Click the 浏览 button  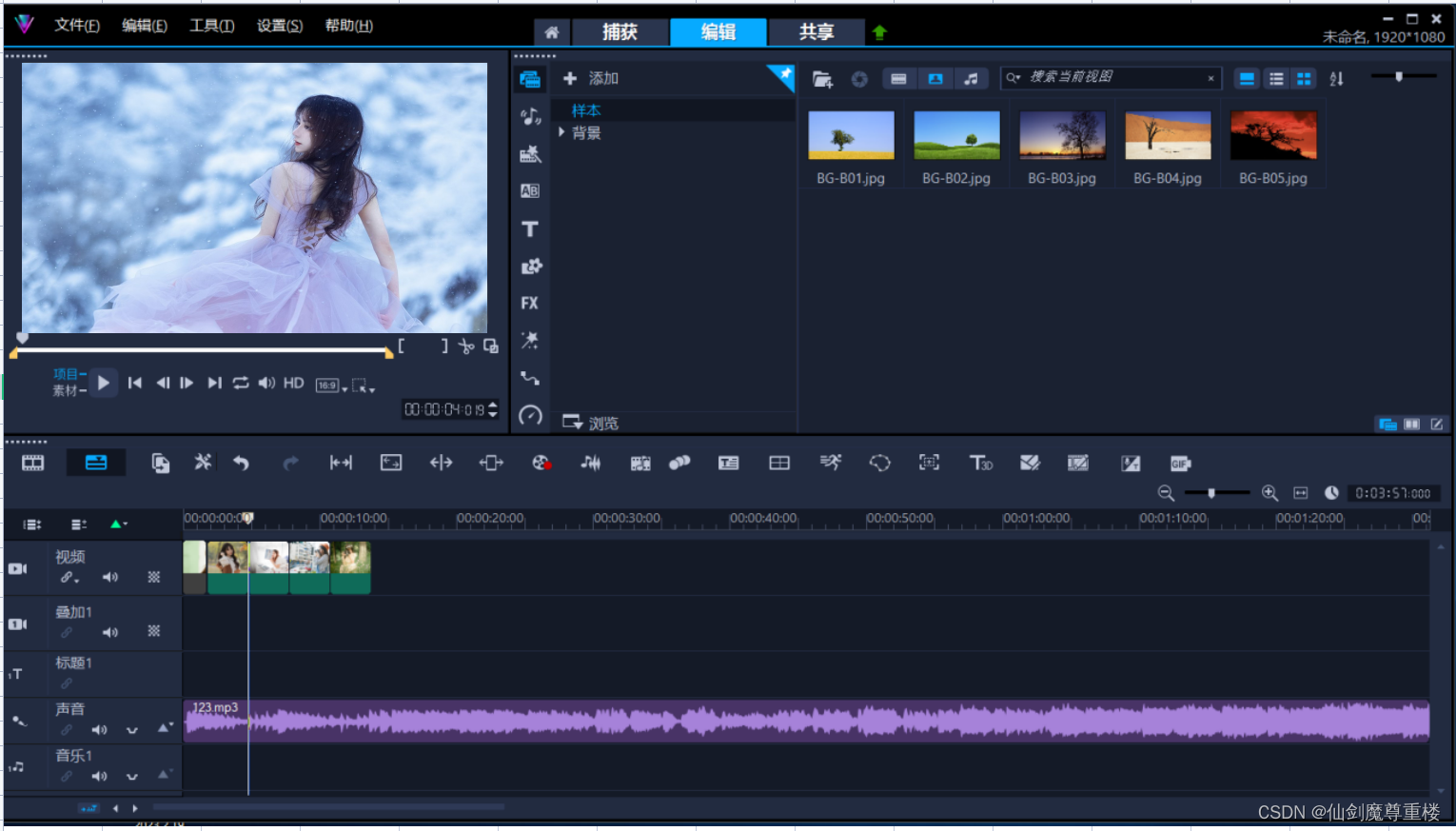tap(591, 423)
